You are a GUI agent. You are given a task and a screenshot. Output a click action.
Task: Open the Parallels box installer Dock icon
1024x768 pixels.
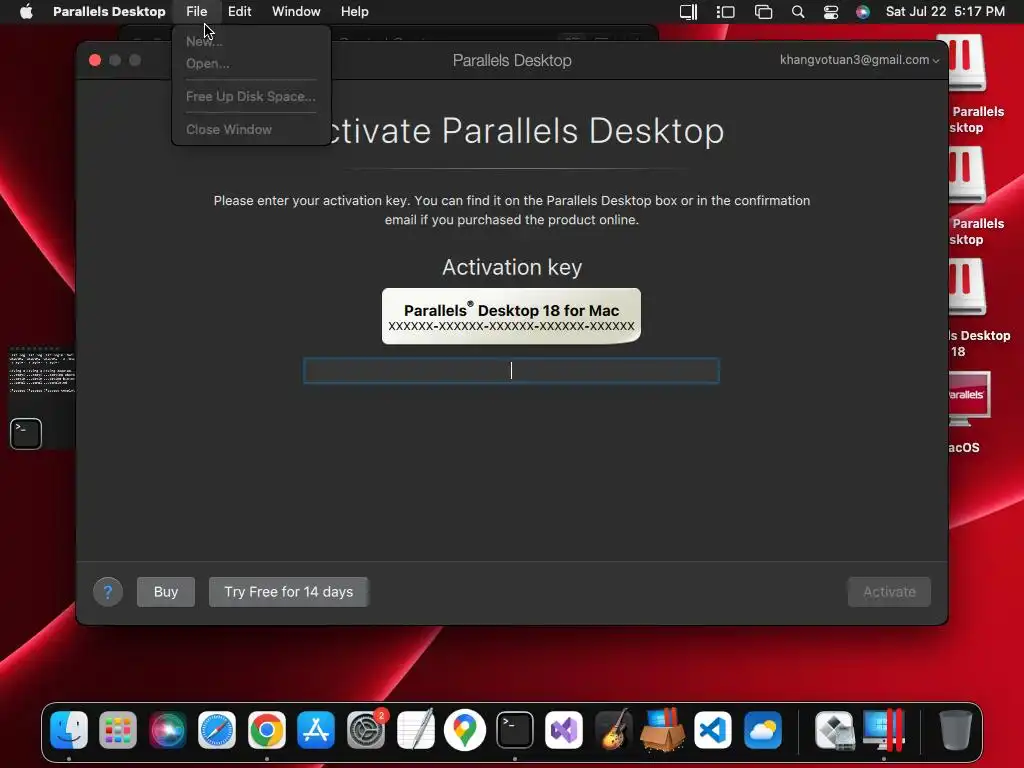tap(663, 729)
